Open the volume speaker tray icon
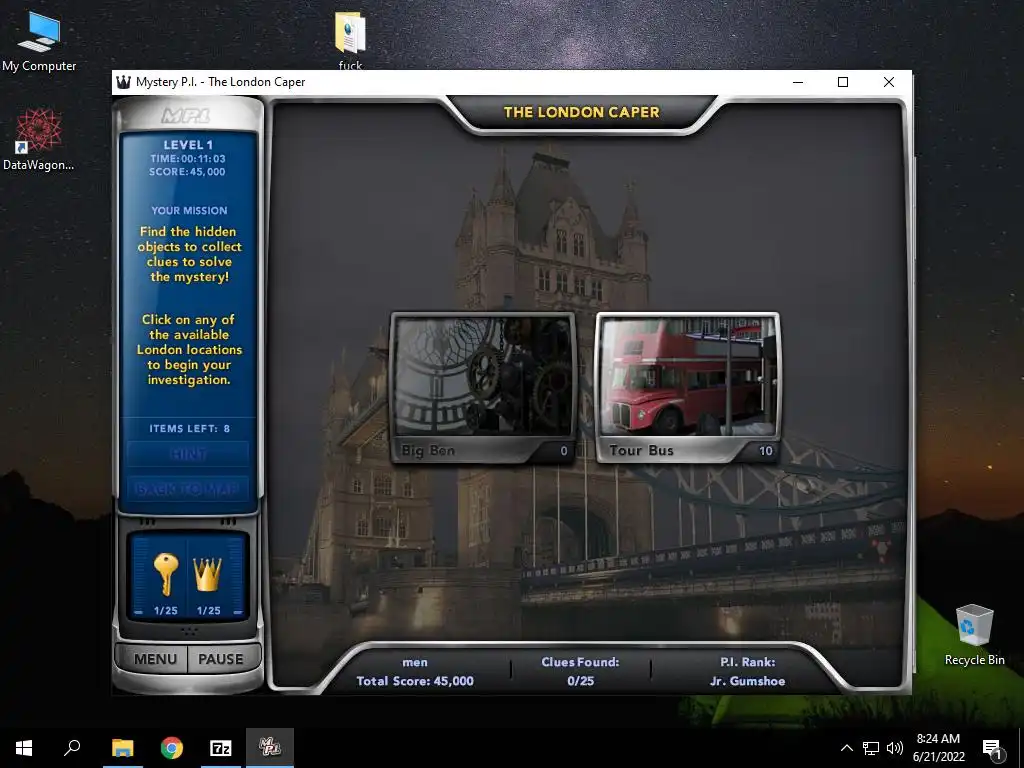Image resolution: width=1024 pixels, height=768 pixels. (895, 748)
